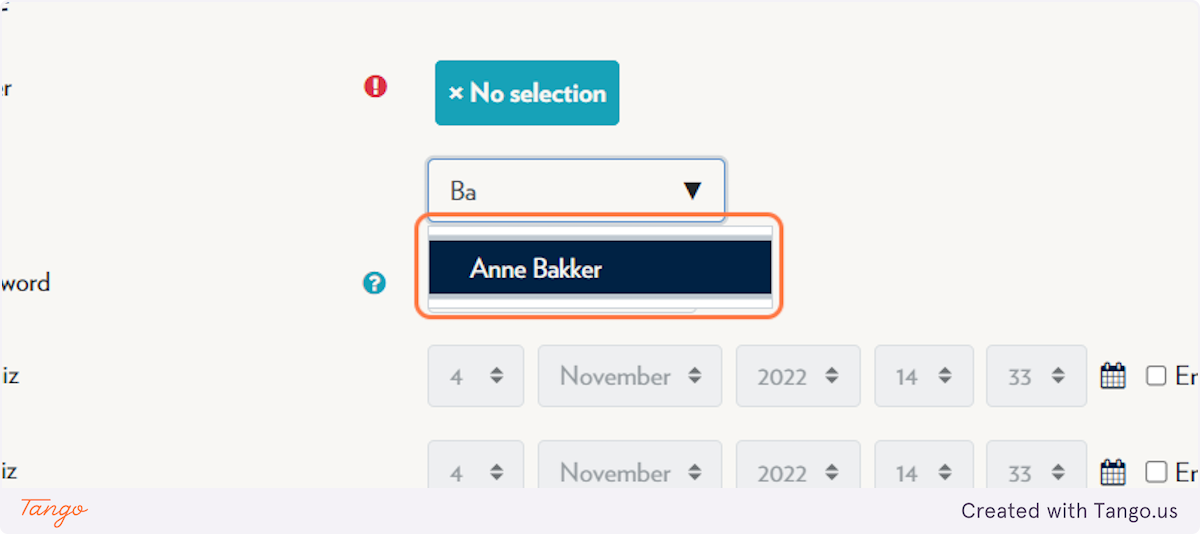1200x534 pixels.
Task: Click the Tango logo in footer
Action: coord(54,510)
